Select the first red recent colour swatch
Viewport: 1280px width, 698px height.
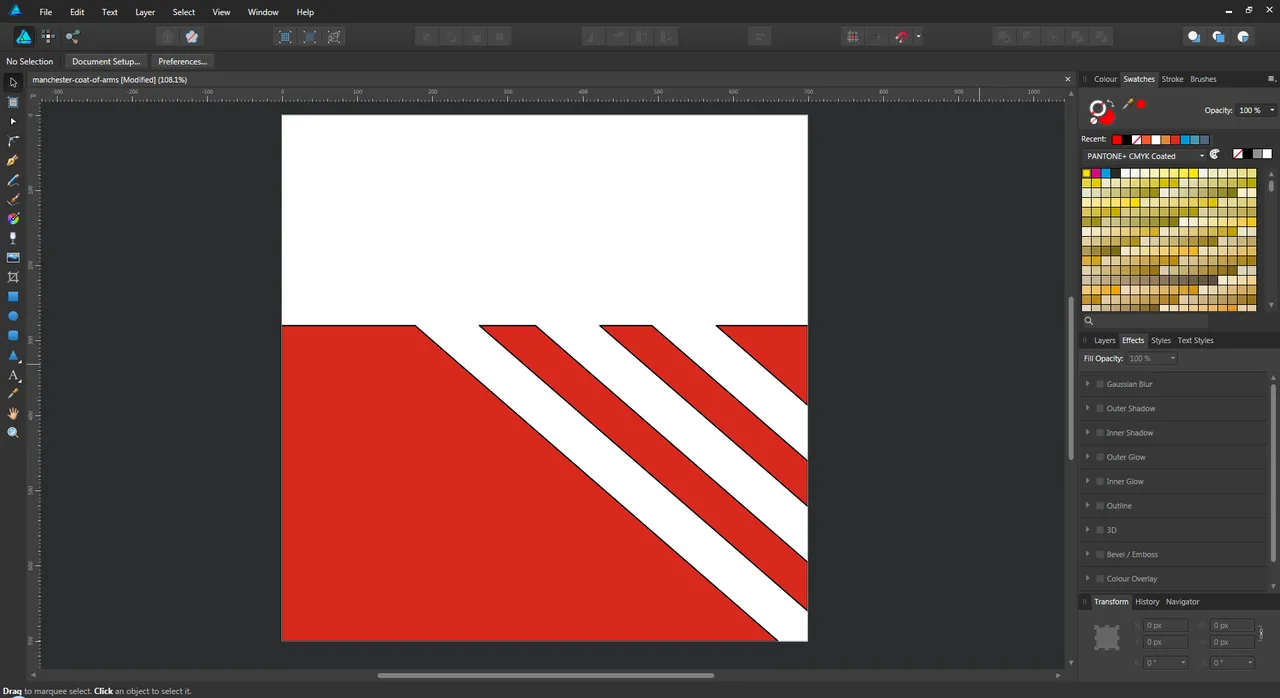point(1117,140)
